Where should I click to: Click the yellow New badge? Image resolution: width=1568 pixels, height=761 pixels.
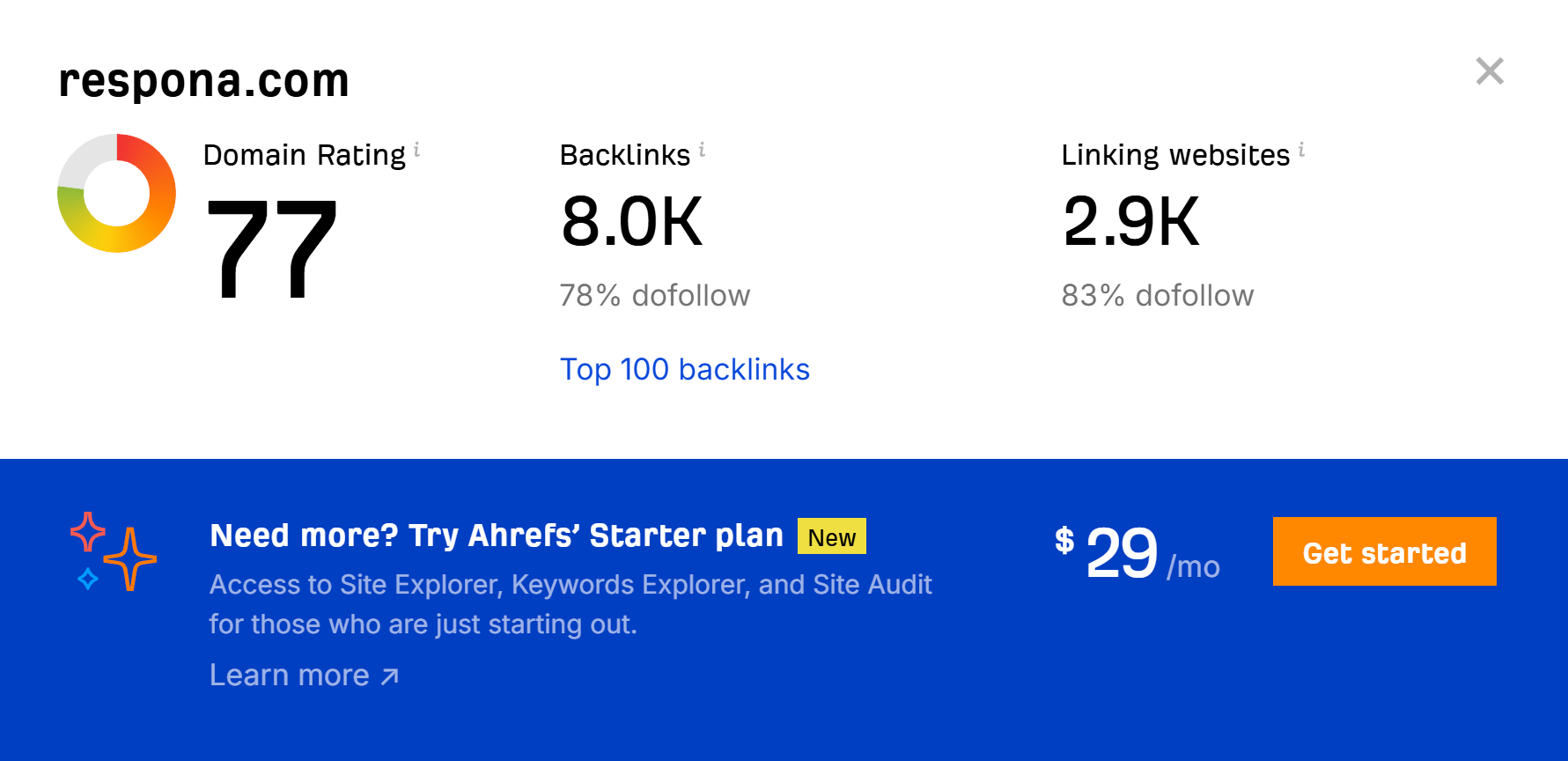(831, 536)
